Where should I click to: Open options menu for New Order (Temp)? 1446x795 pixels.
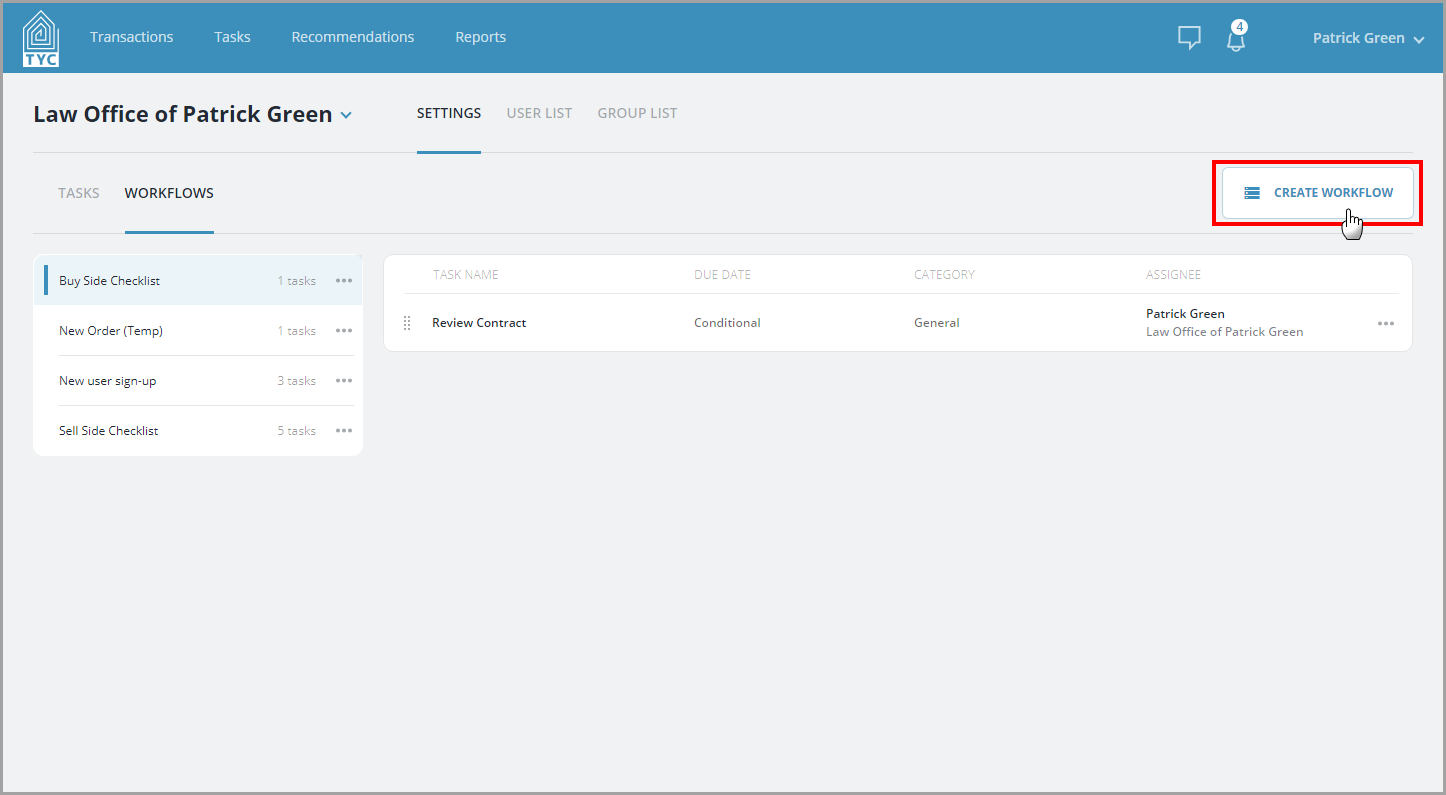344,331
